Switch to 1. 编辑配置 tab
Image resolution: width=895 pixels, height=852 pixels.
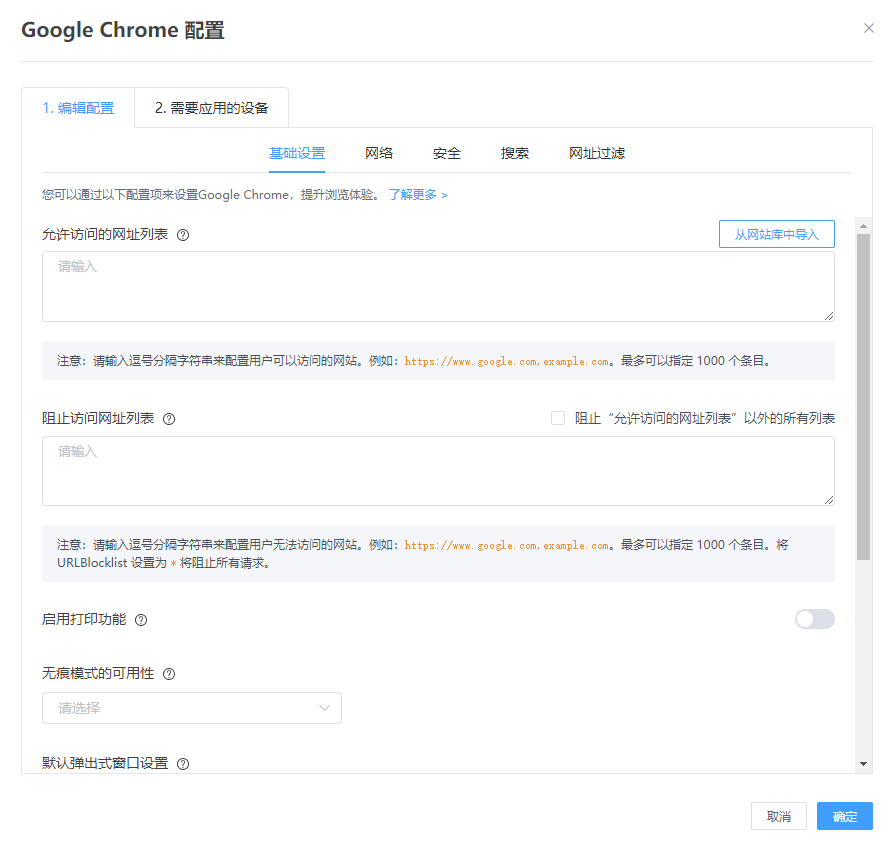pyautogui.click(x=78, y=108)
